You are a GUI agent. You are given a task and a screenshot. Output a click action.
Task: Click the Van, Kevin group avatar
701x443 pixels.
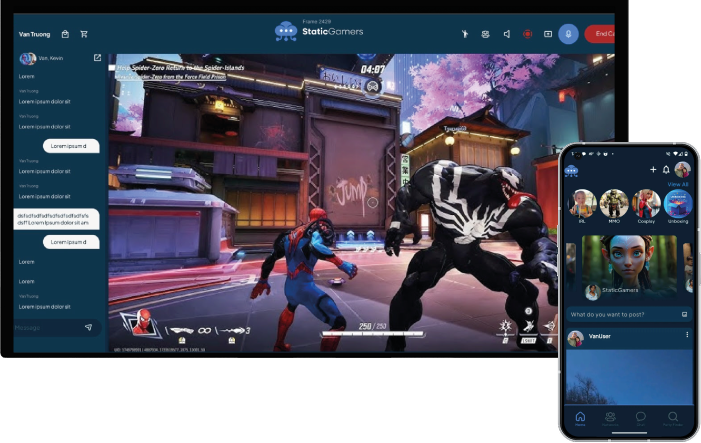click(28, 59)
